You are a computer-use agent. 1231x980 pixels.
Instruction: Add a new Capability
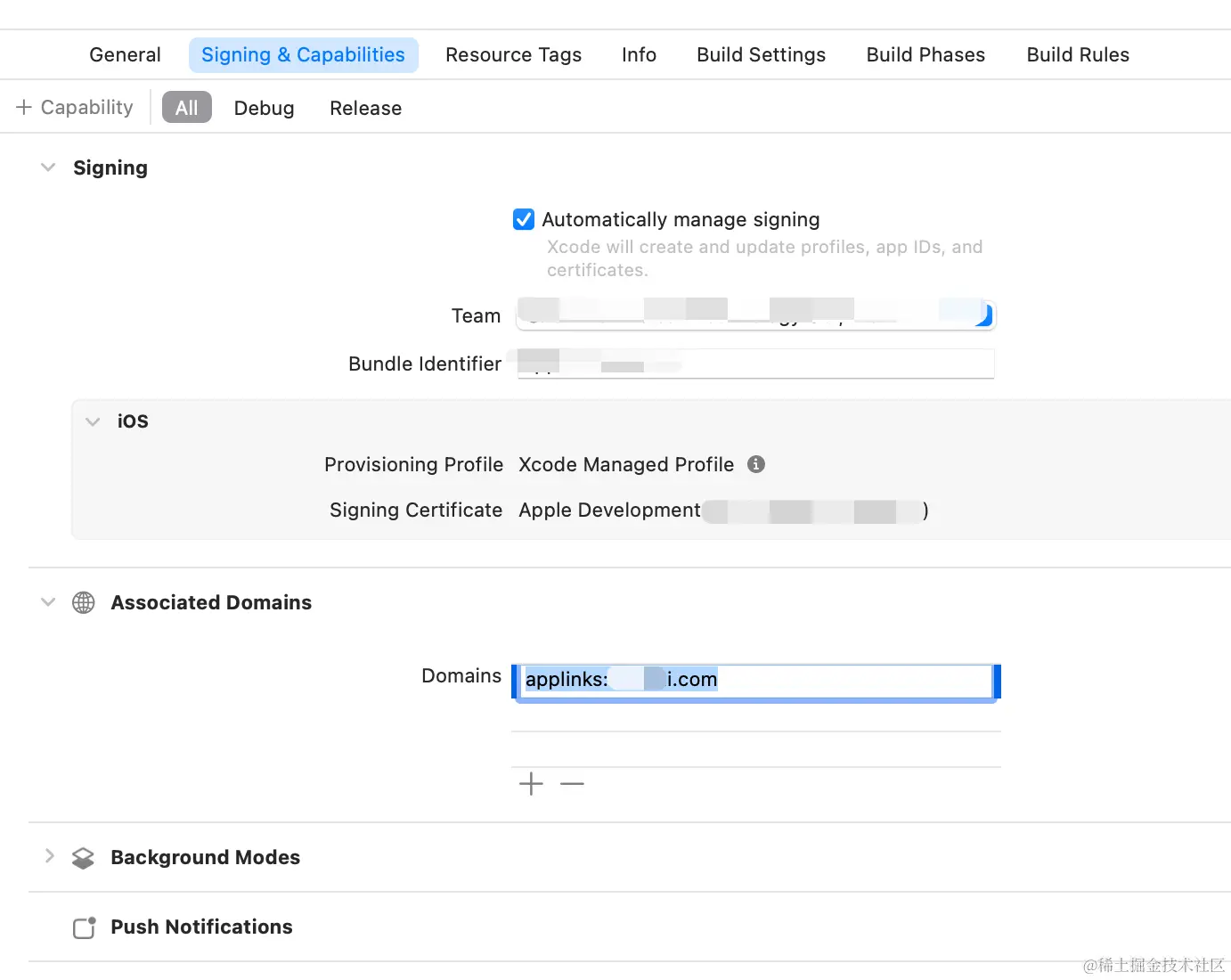(75, 108)
